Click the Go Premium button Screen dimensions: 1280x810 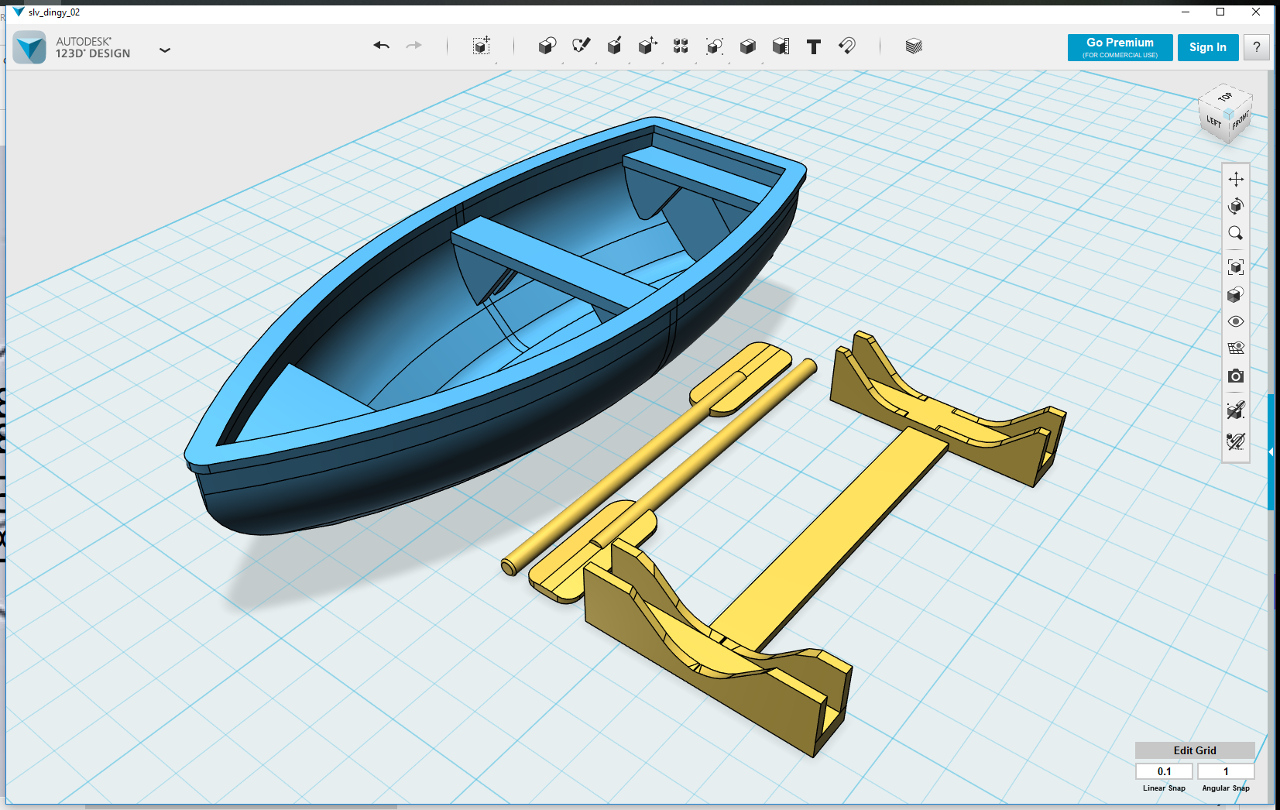1119,47
